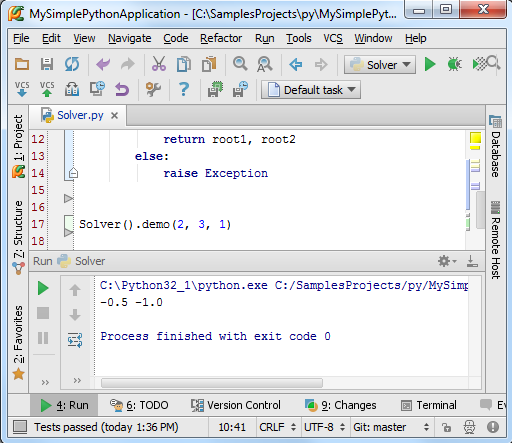The width and height of the screenshot is (512, 443).
Task: Open Settings with the wrench icon
Action: [x=153, y=89]
